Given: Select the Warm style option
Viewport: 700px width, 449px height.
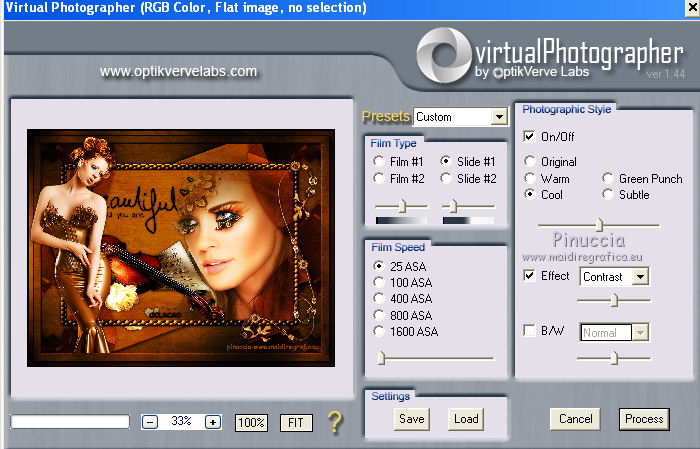Looking at the screenshot, I should [530, 179].
